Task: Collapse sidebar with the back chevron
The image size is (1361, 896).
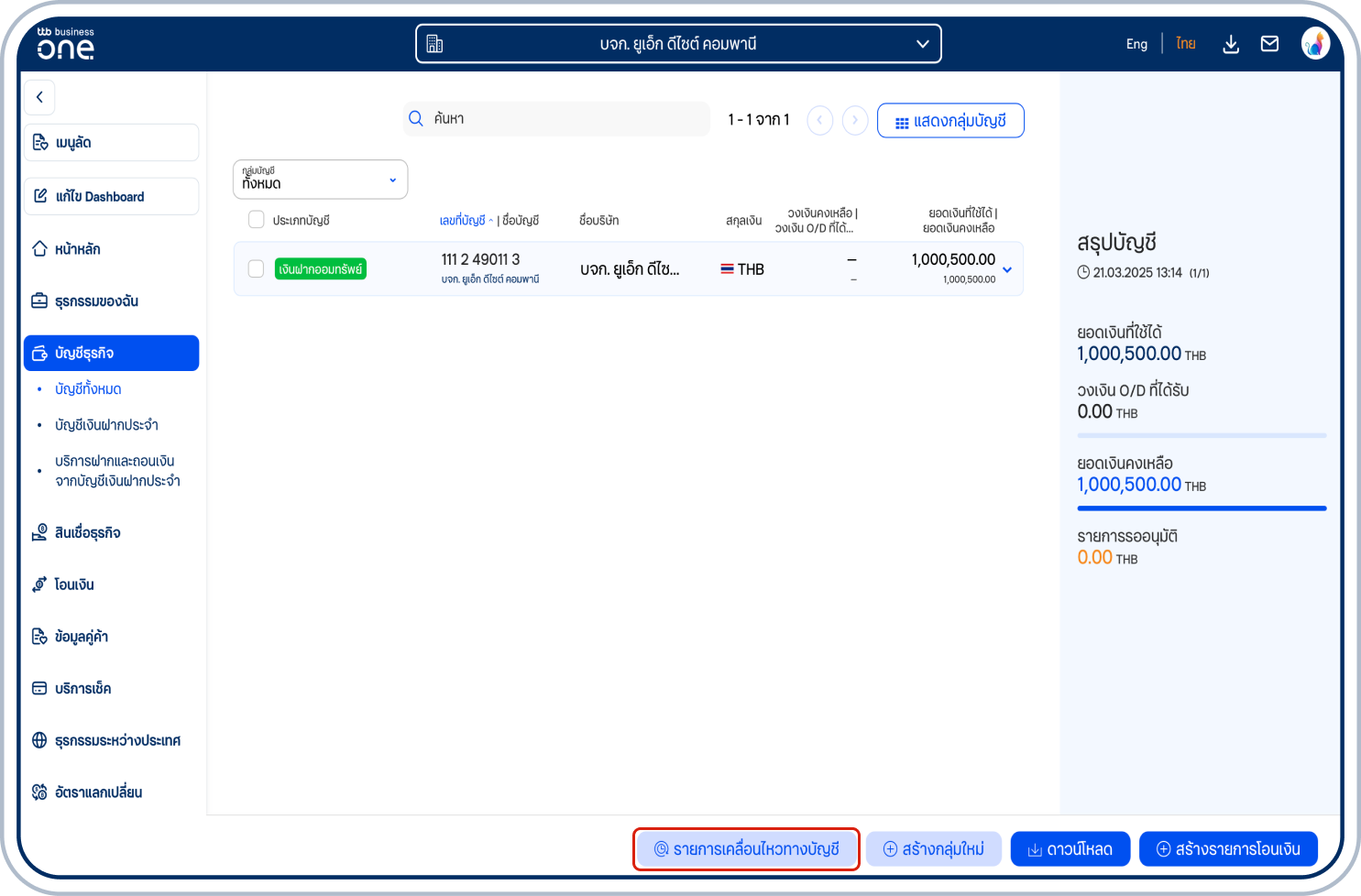Action: click(x=39, y=97)
